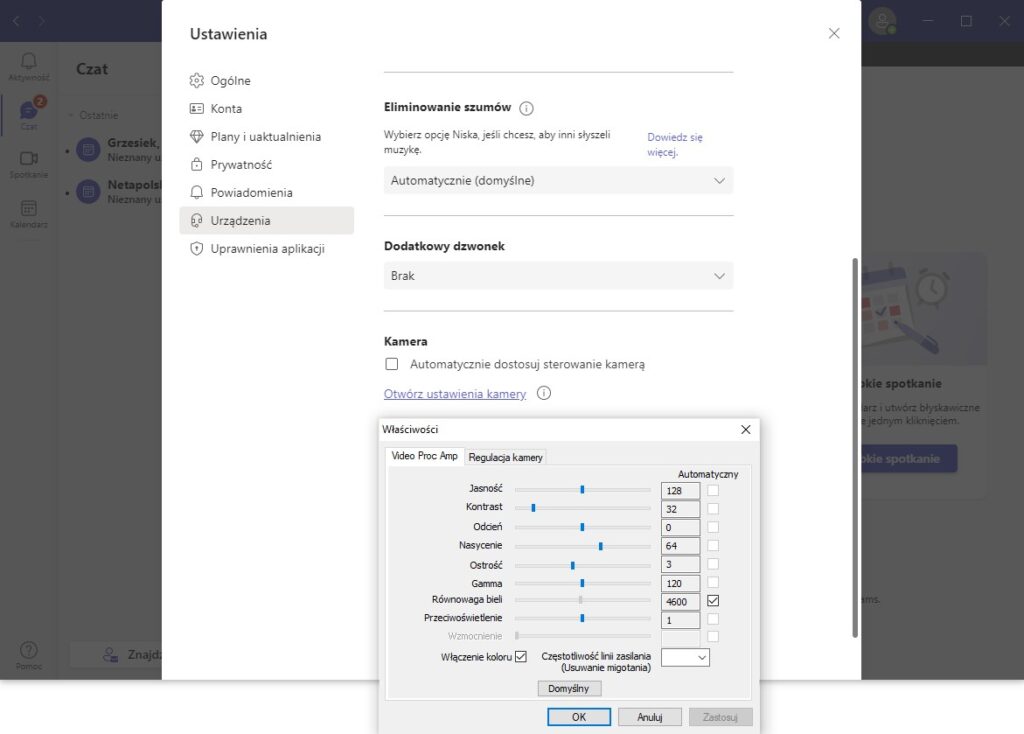The width and height of the screenshot is (1024, 734).
Task: Click the Powiadomienia bell icon
Action: pos(197,193)
